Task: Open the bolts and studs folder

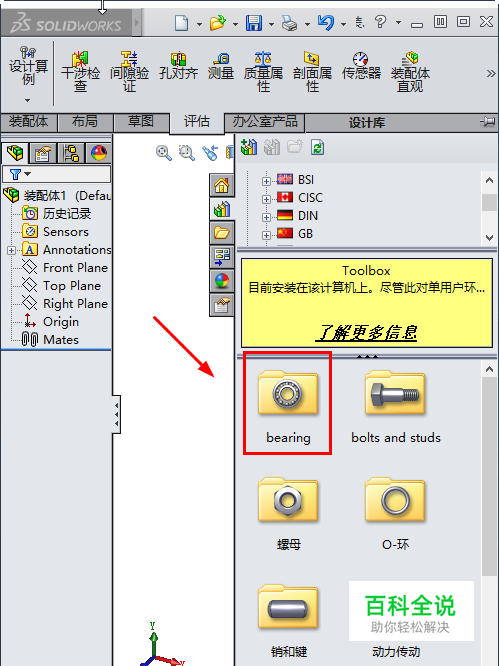Action: coord(396,406)
